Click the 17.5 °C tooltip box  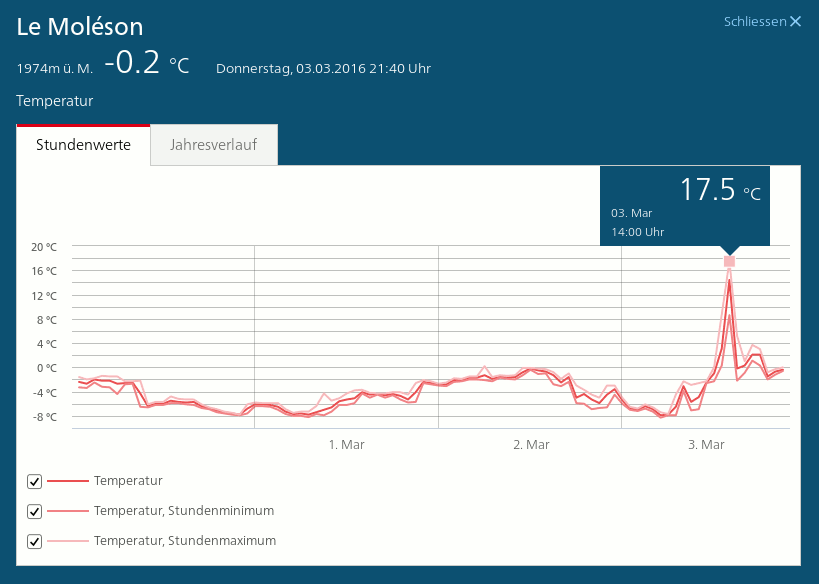point(685,205)
